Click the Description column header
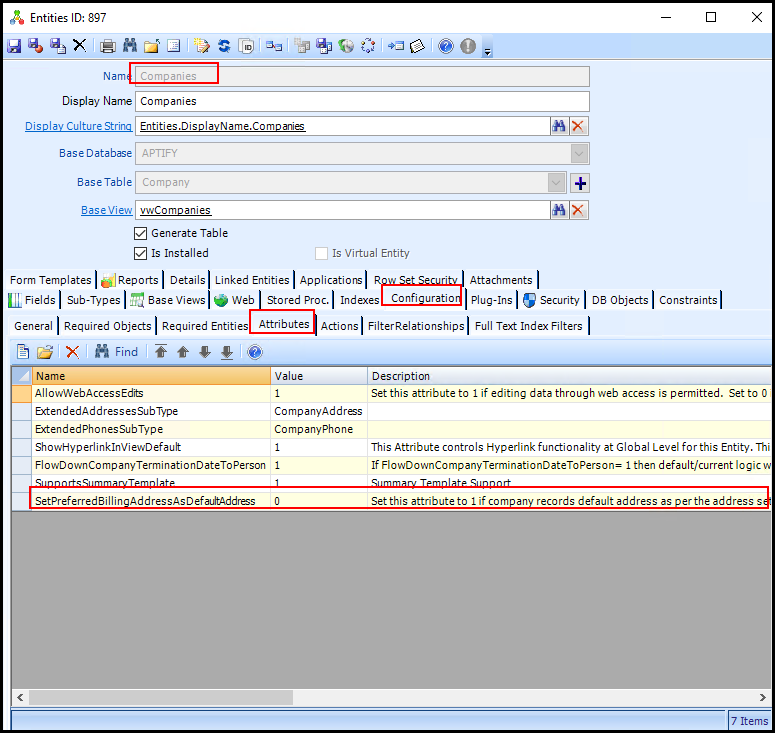Screen dimensions: 775x733 tap(569, 376)
